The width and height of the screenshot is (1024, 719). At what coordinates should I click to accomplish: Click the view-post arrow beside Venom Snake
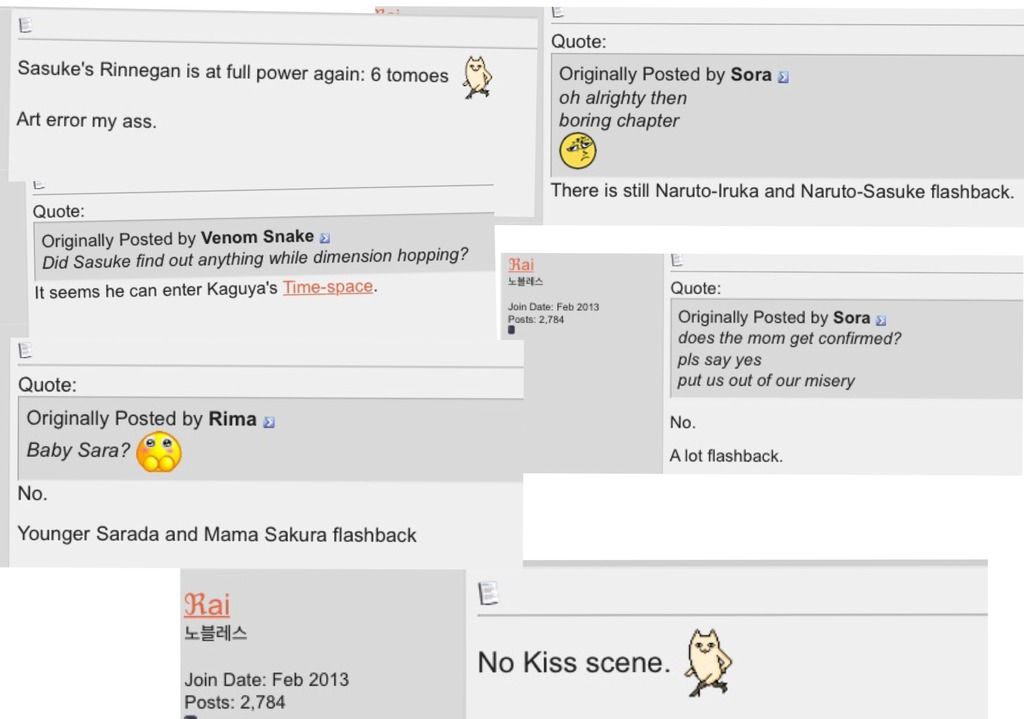[x=325, y=238]
